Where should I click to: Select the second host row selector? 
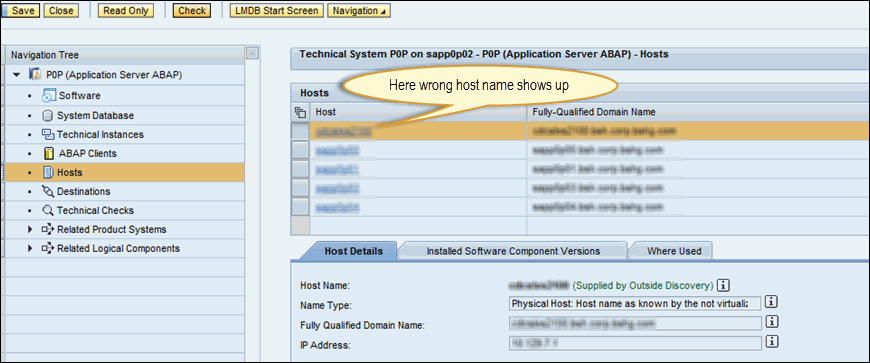point(300,150)
